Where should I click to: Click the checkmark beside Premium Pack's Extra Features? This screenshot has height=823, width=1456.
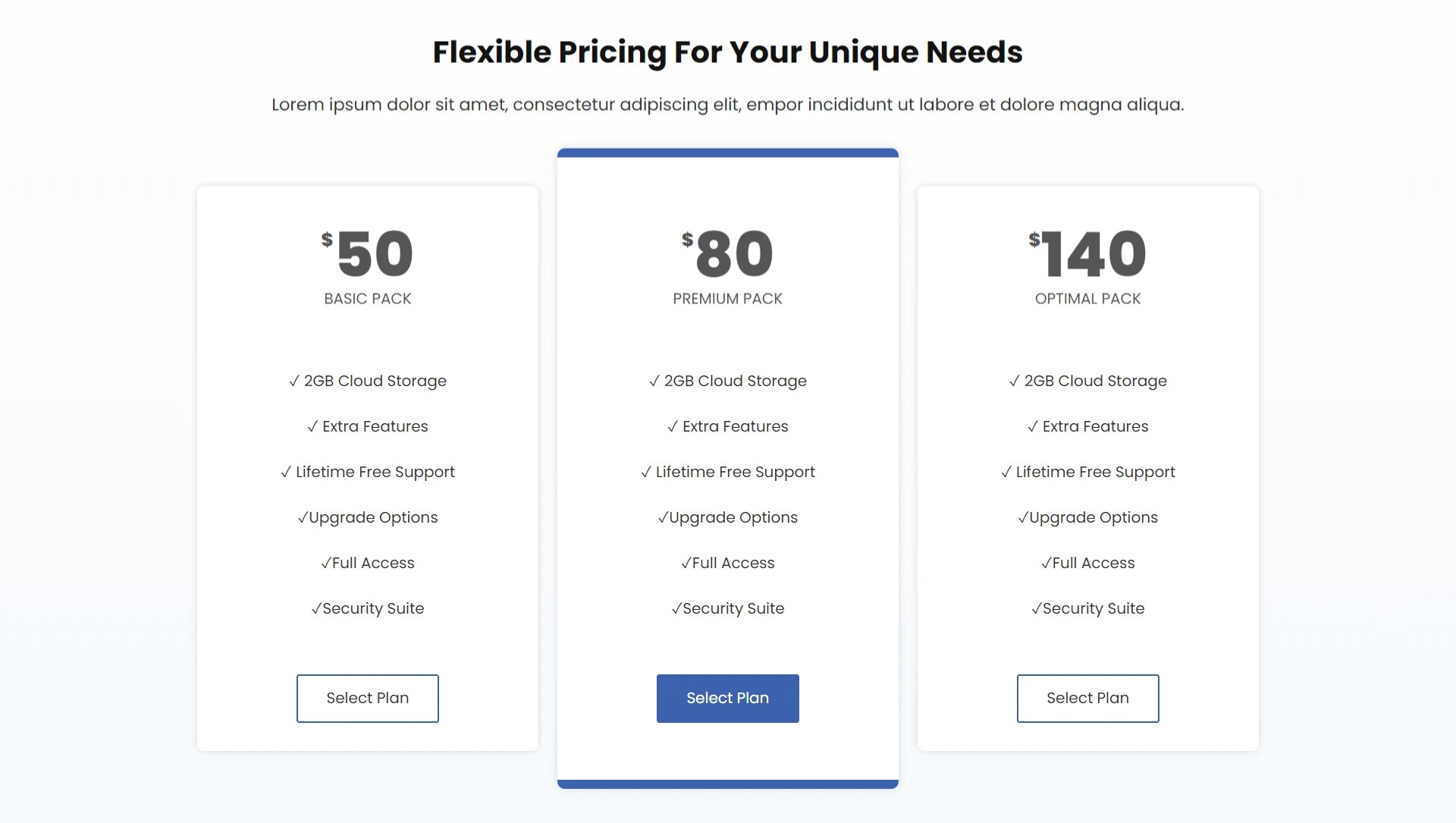(671, 426)
